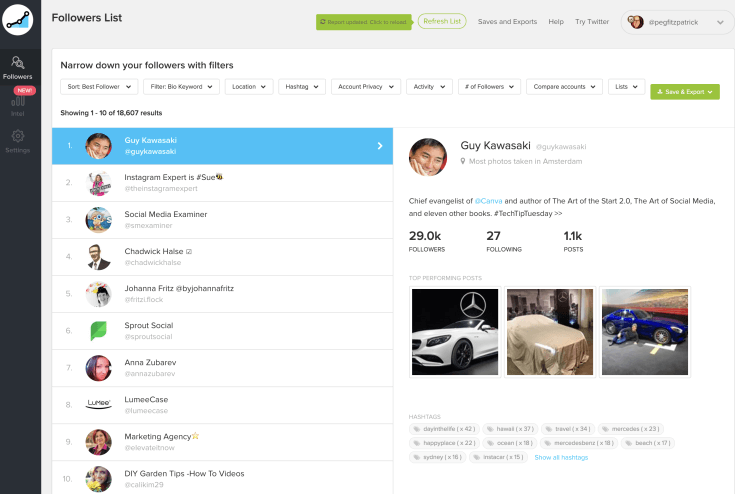Open Saves and Exports in header
Image resolution: width=735 pixels, height=494 pixels.
507,21
